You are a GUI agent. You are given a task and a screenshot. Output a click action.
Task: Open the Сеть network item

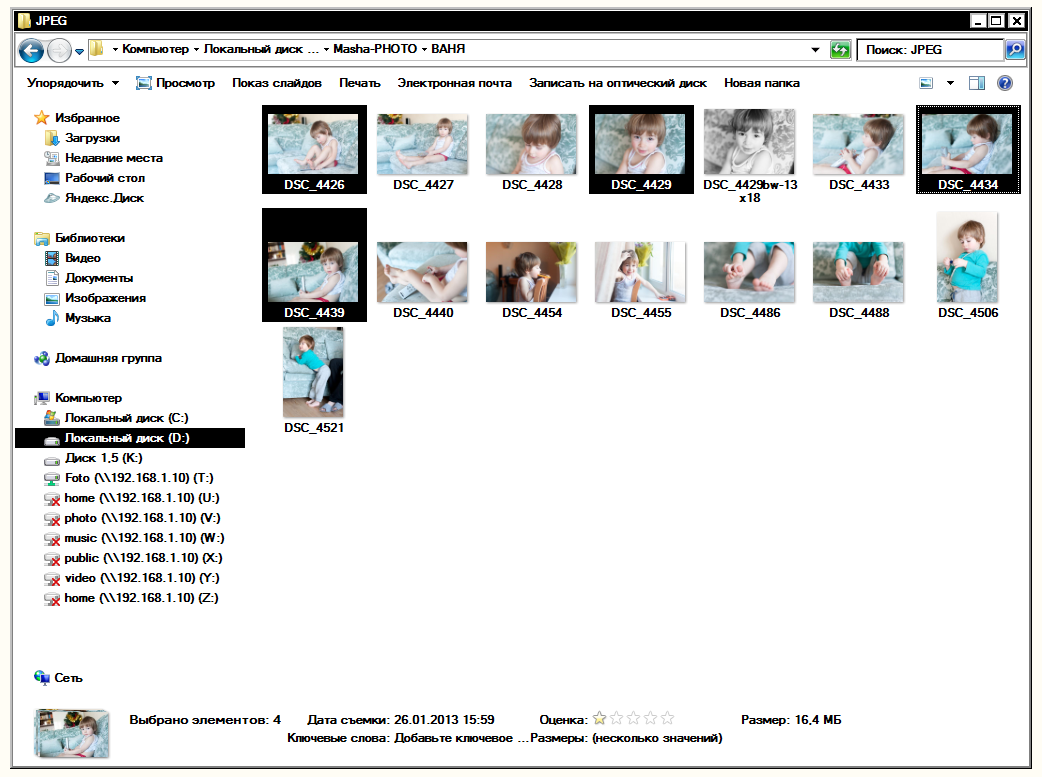(68, 678)
